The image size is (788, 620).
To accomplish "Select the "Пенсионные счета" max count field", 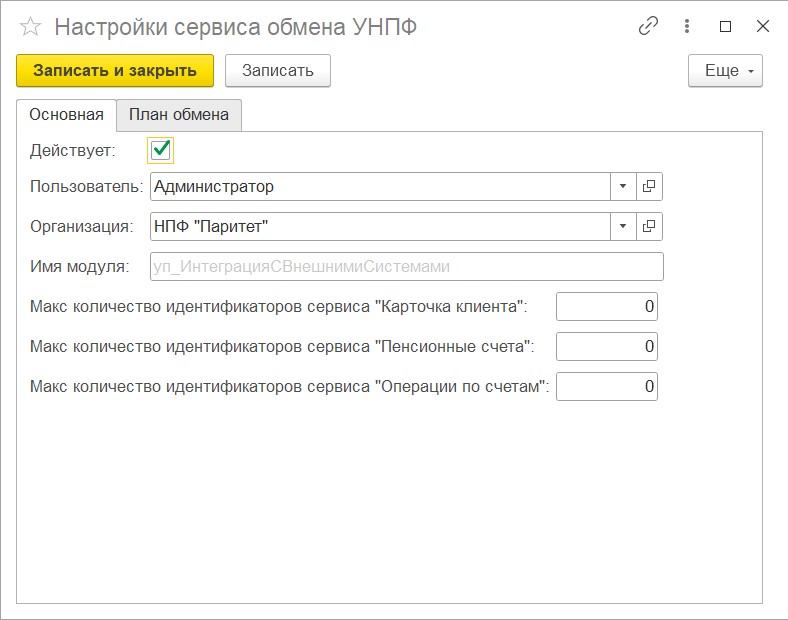I will [606, 347].
